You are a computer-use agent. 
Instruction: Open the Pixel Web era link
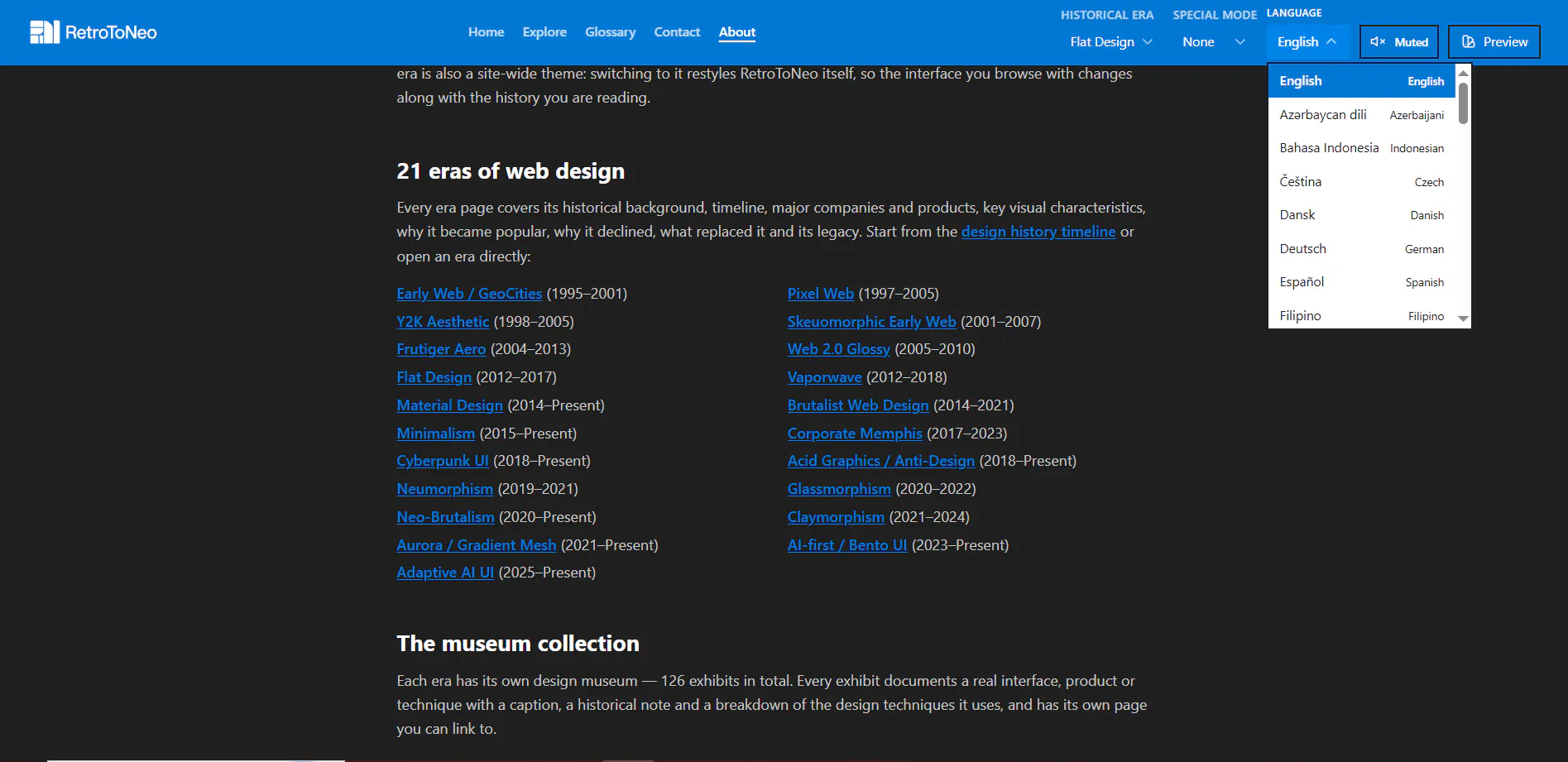(x=821, y=294)
